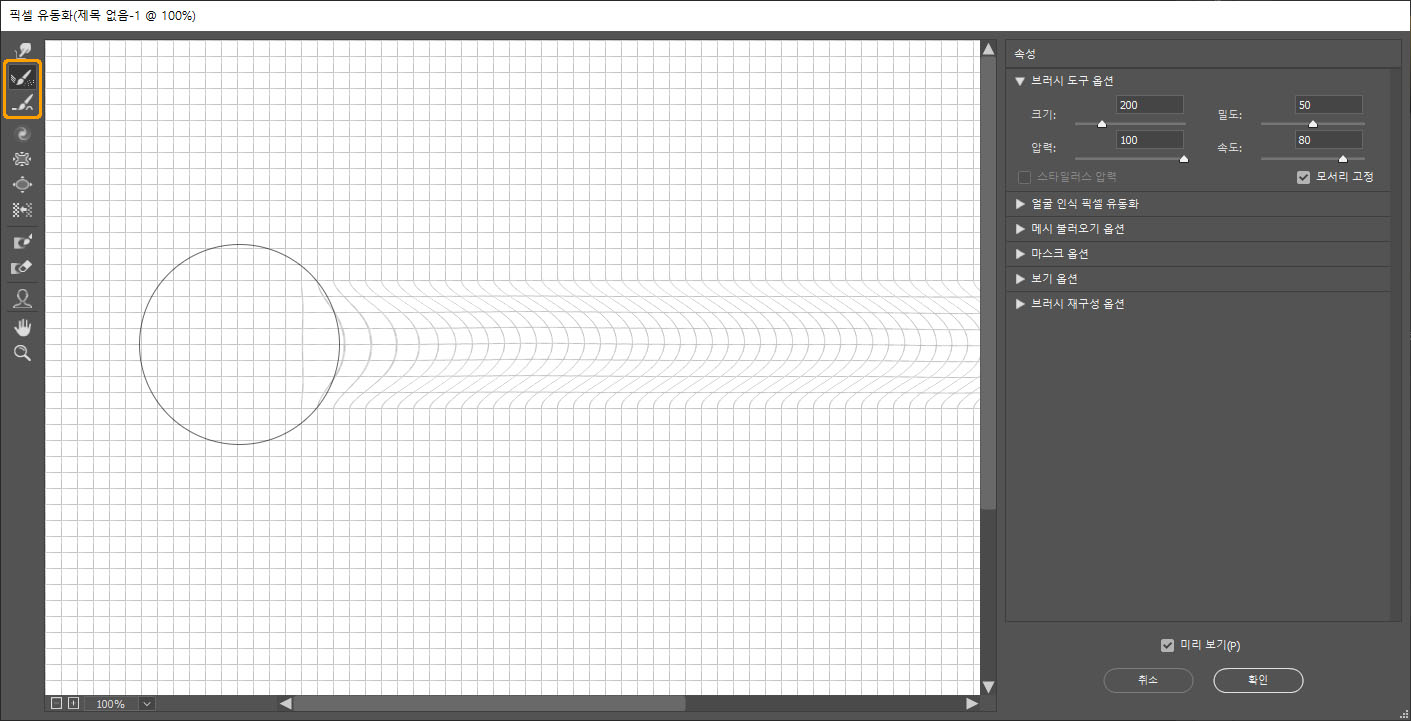Click the 밀도 input field showing 50
The width and height of the screenshot is (1411, 721).
click(1328, 105)
